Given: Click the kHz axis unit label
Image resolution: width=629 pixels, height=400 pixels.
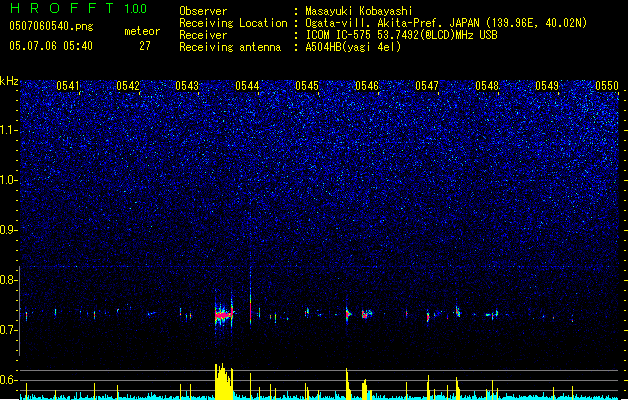Looking at the screenshot, I should click(9, 81).
